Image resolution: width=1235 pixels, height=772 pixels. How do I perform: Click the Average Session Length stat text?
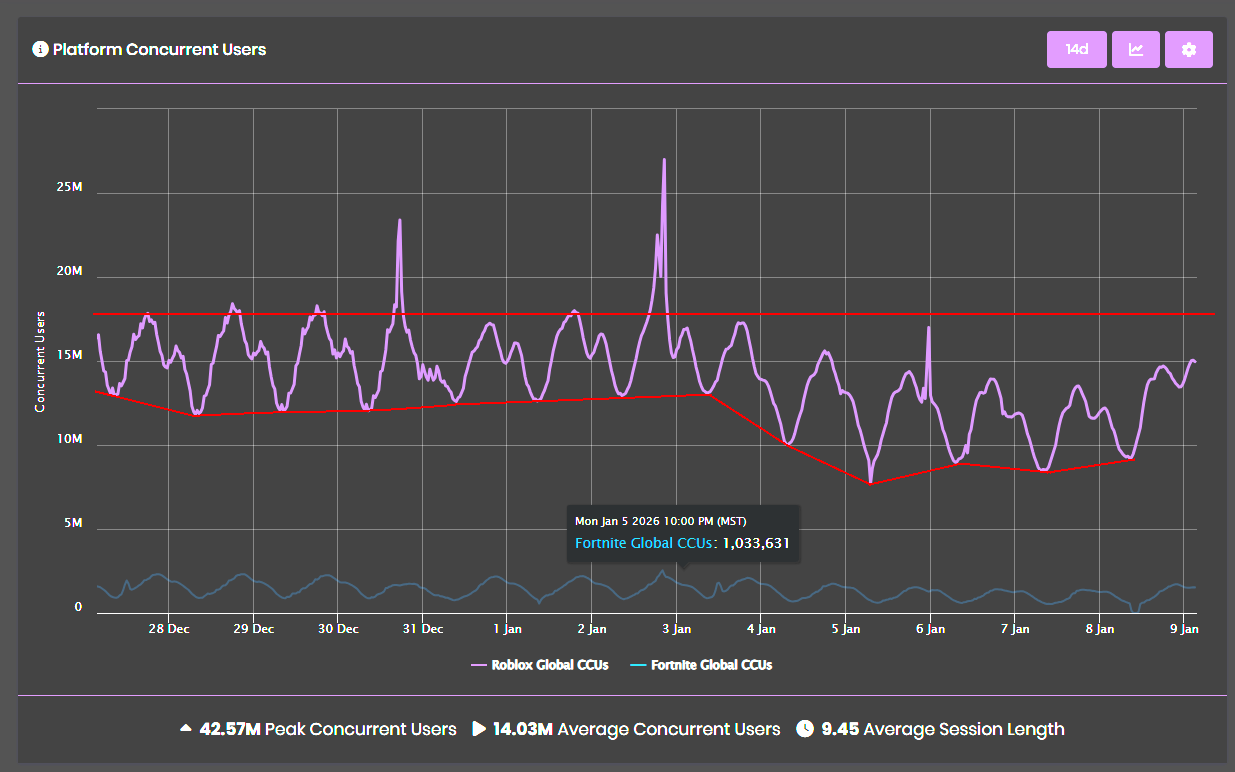(x=963, y=729)
